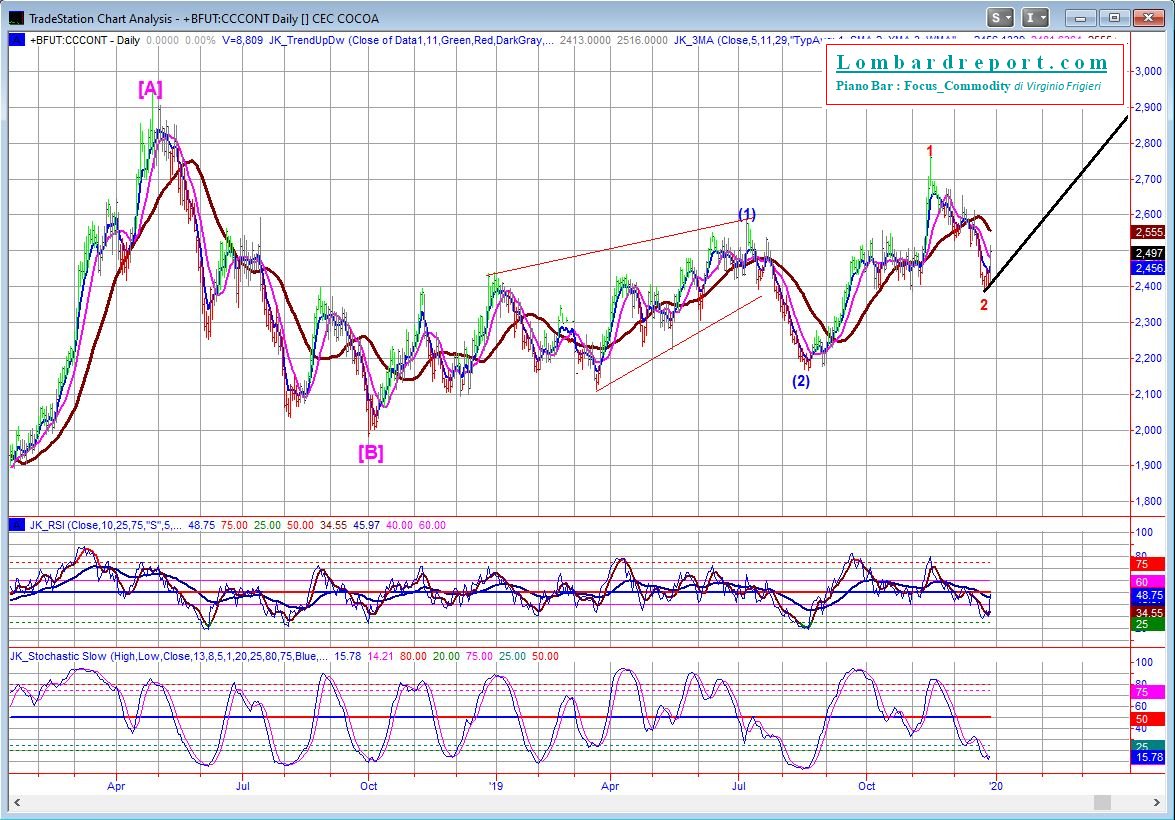Click the 1,800 price axis label

tap(1148, 501)
